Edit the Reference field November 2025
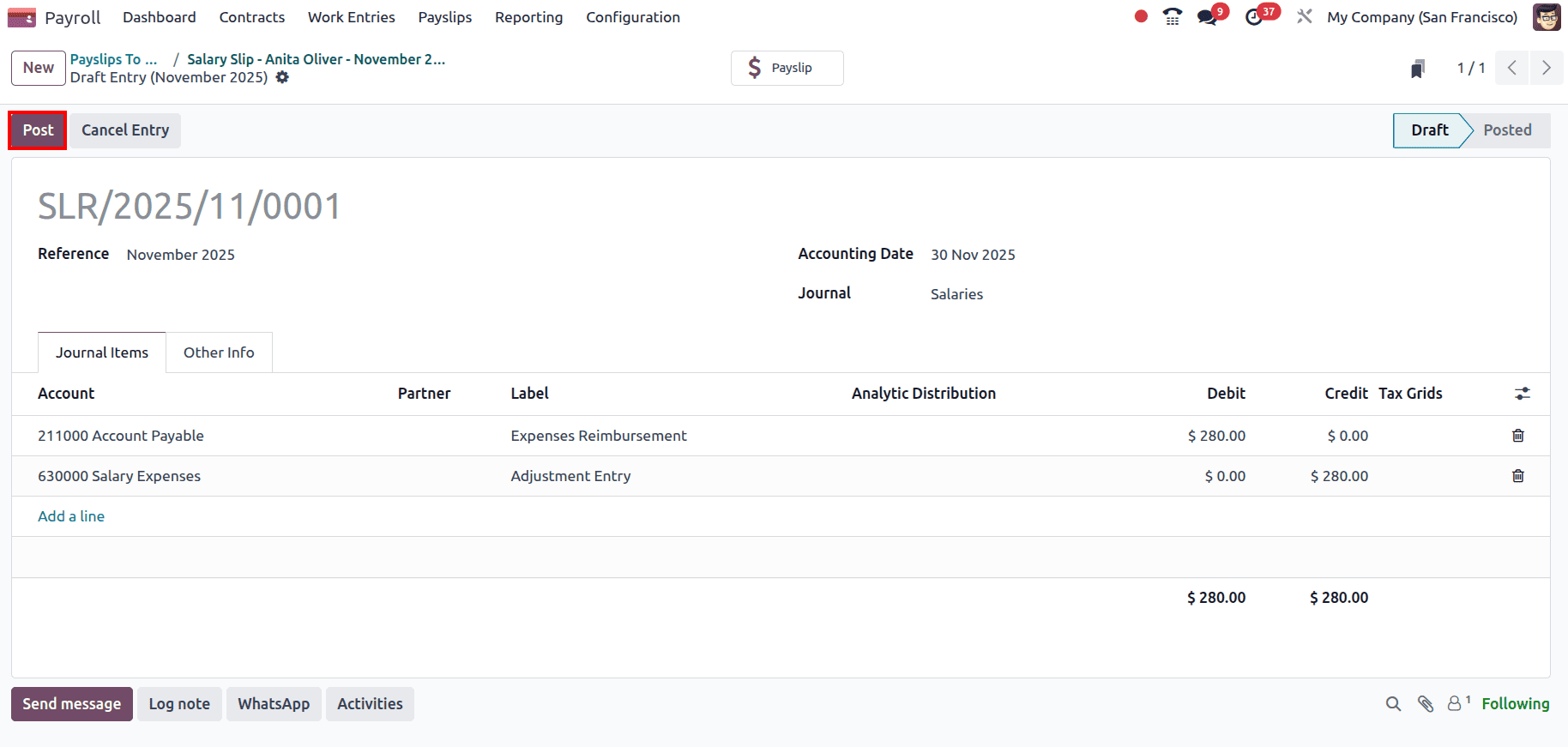1568x747 pixels. pos(181,255)
